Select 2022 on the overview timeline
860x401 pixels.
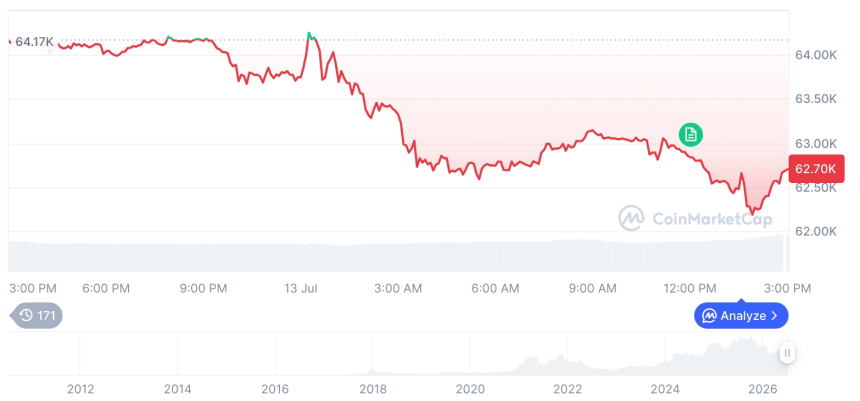568,389
